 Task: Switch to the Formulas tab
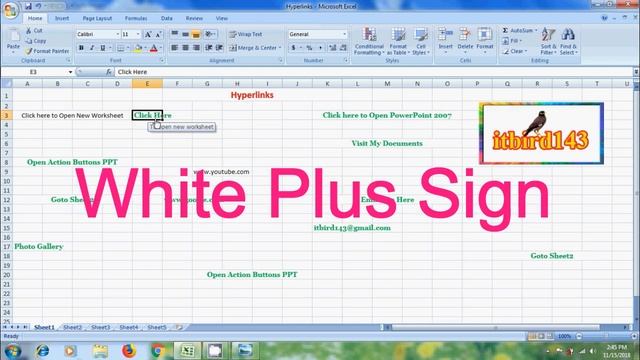136,18
